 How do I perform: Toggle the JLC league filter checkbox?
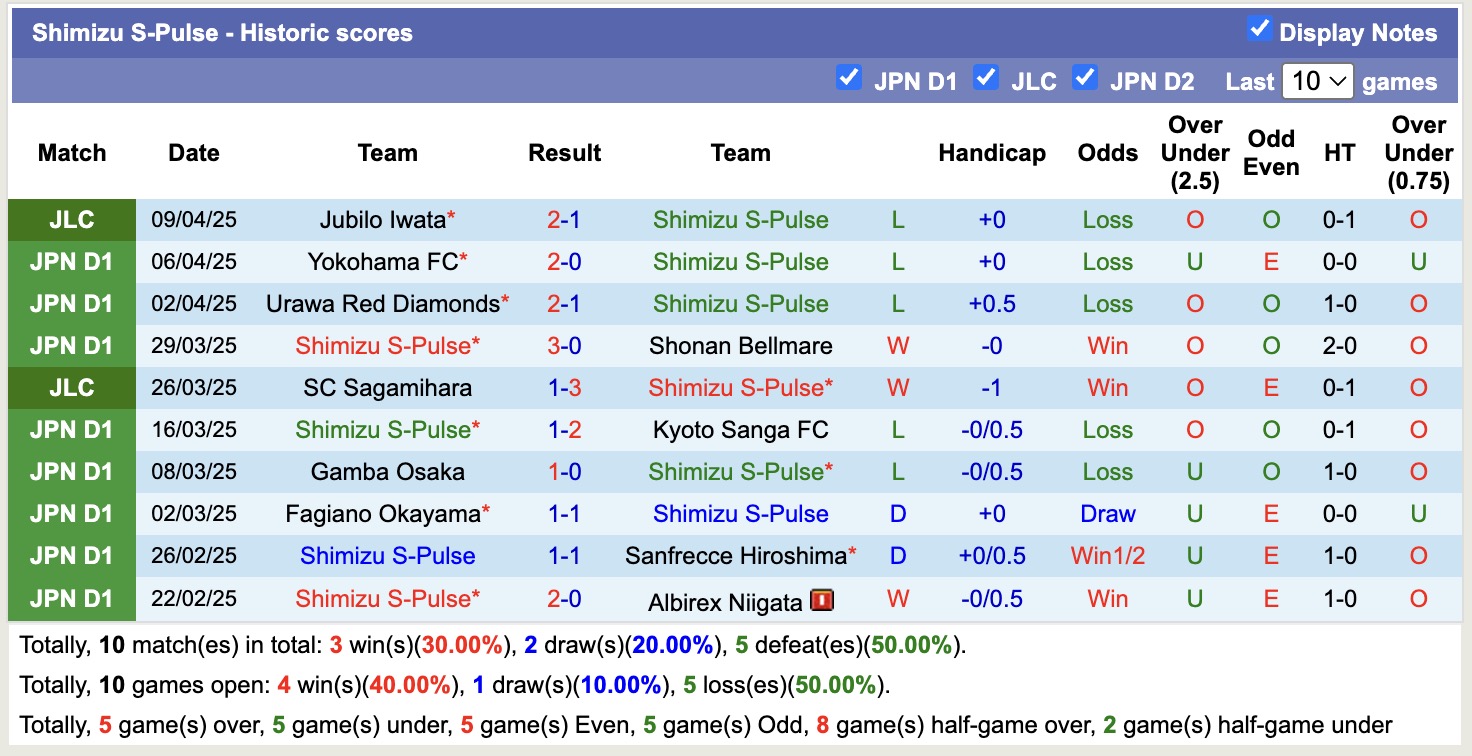click(986, 77)
